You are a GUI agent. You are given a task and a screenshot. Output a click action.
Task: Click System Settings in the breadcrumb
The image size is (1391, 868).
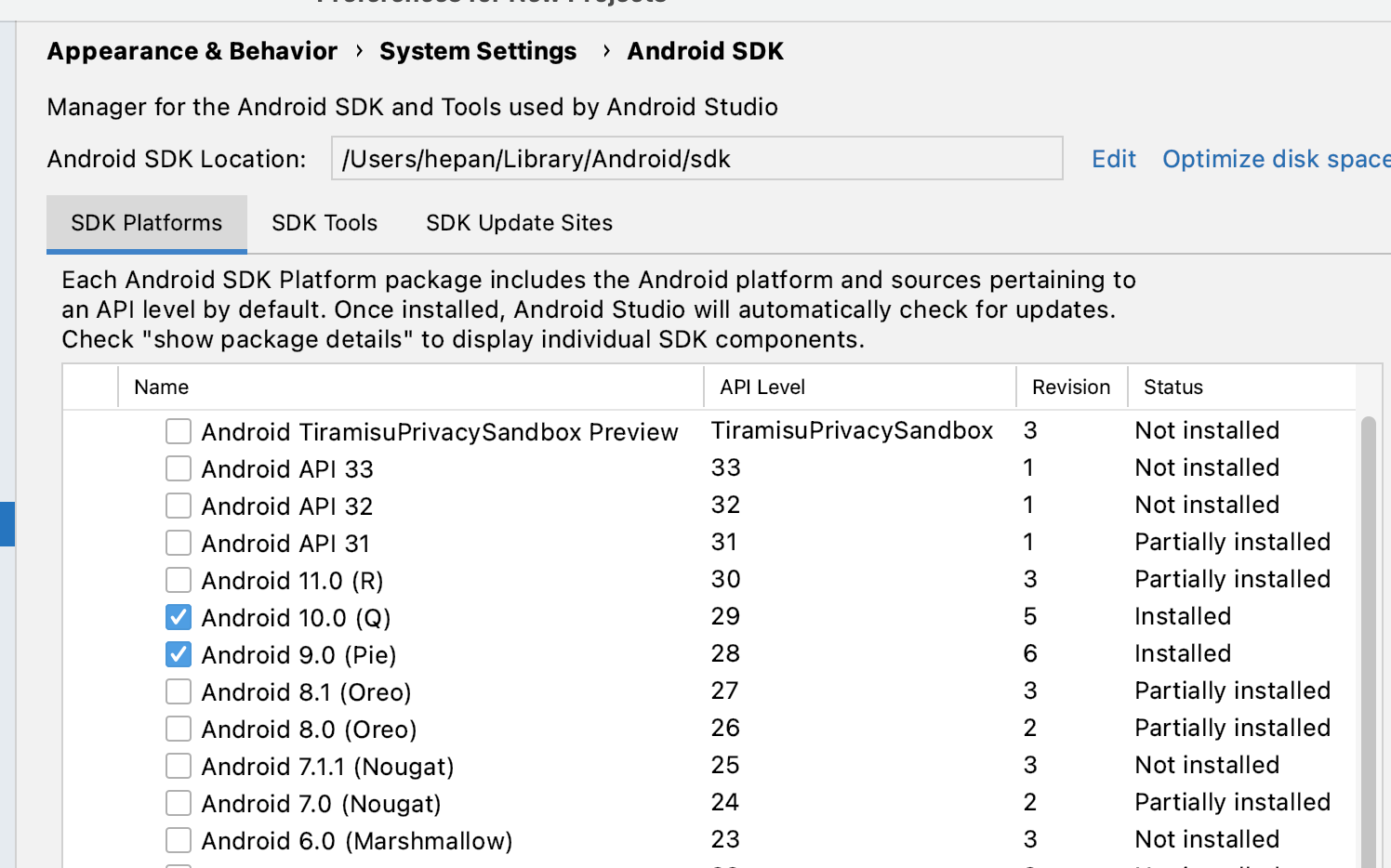478,51
